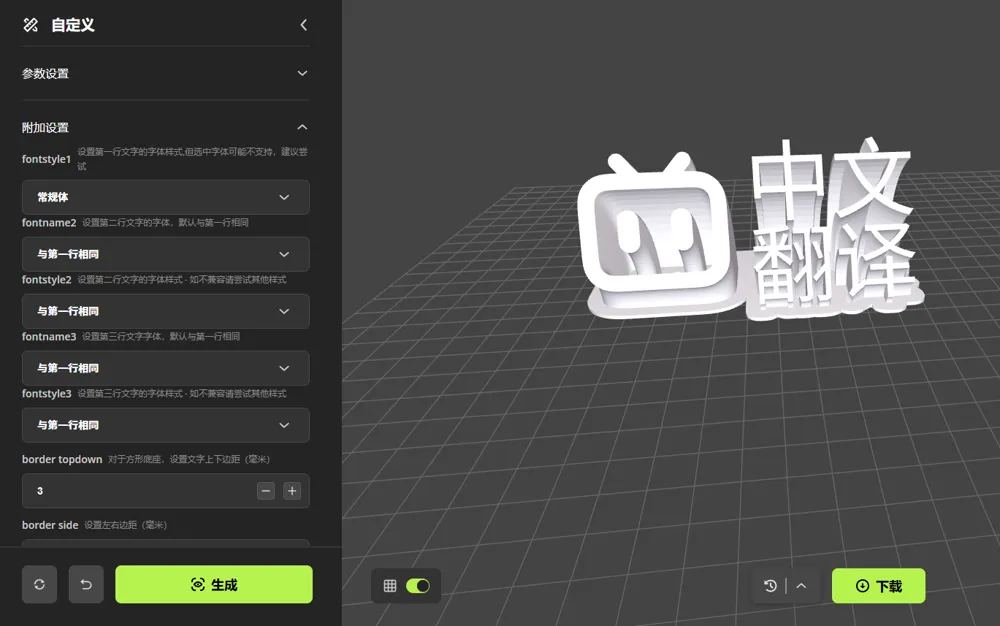Screen dimensions: 1000x626
Task: Click the 下载 download button
Action: [878, 586]
